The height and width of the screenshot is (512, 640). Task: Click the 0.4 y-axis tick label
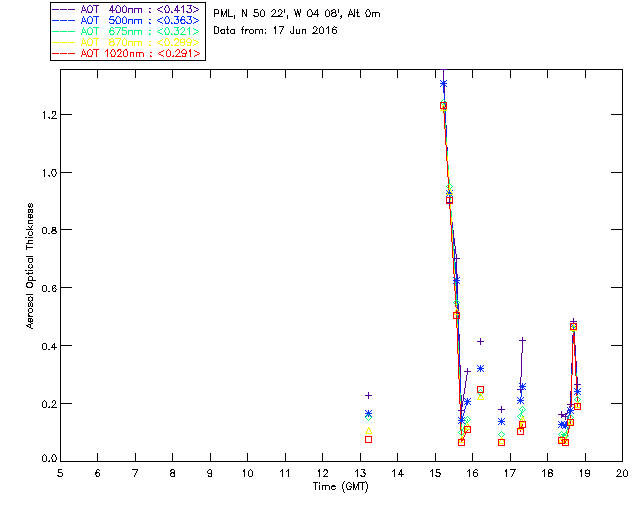pos(49,346)
